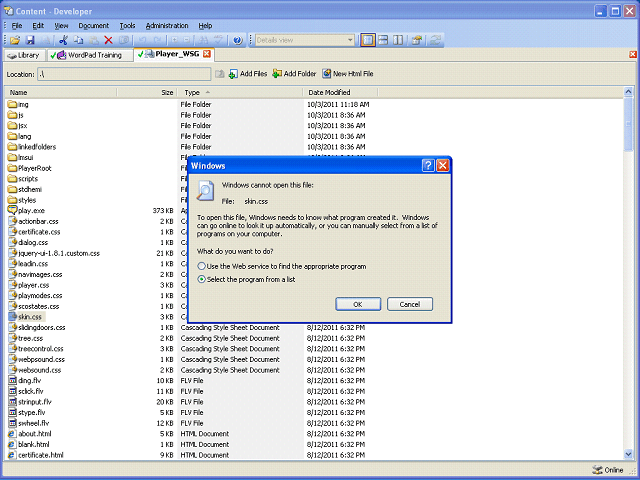The image size is (640, 480).
Task: Click the ding.flv file icon
Action: coord(13,380)
